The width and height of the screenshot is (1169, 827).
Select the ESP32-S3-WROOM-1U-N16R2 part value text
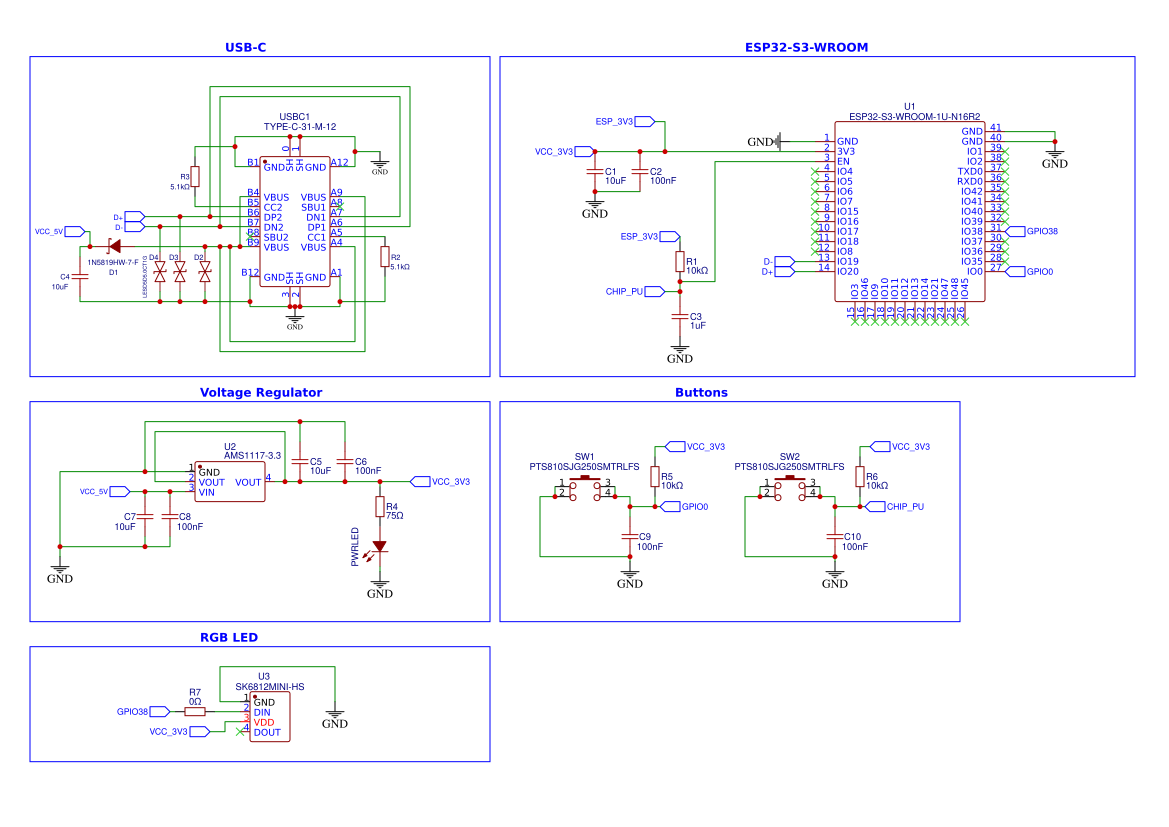pyautogui.click(x=915, y=116)
